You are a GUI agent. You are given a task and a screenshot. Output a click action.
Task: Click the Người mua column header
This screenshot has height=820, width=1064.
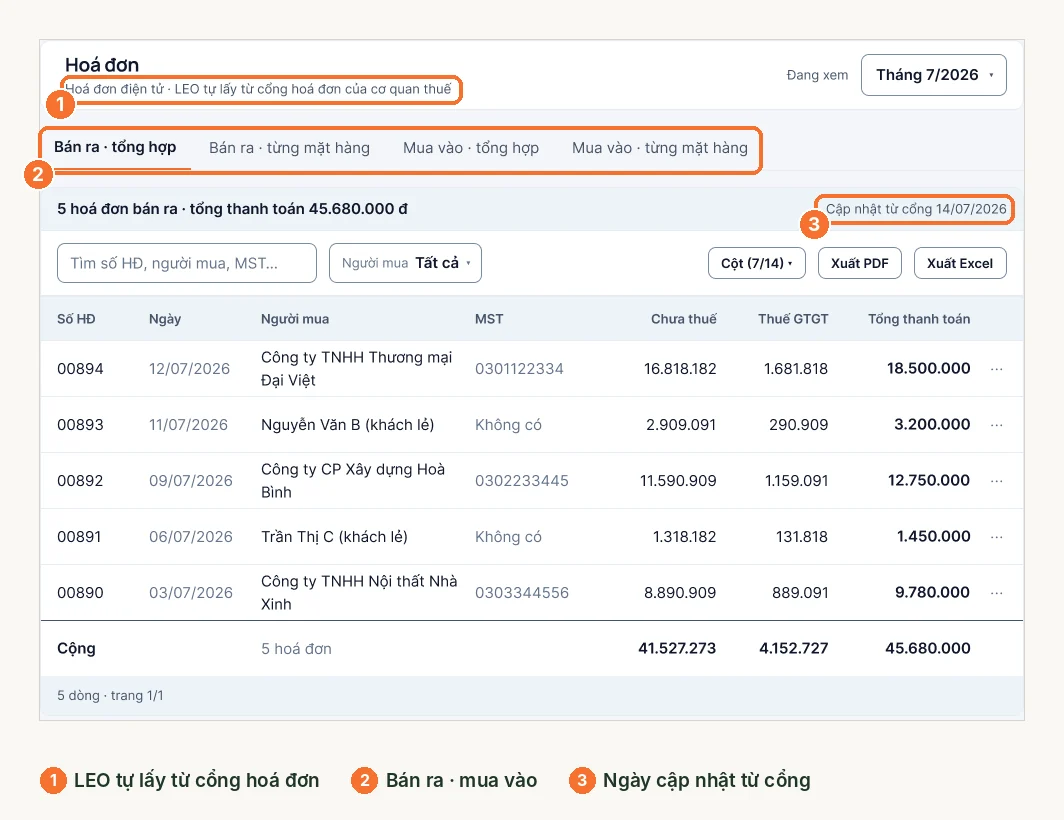295,319
